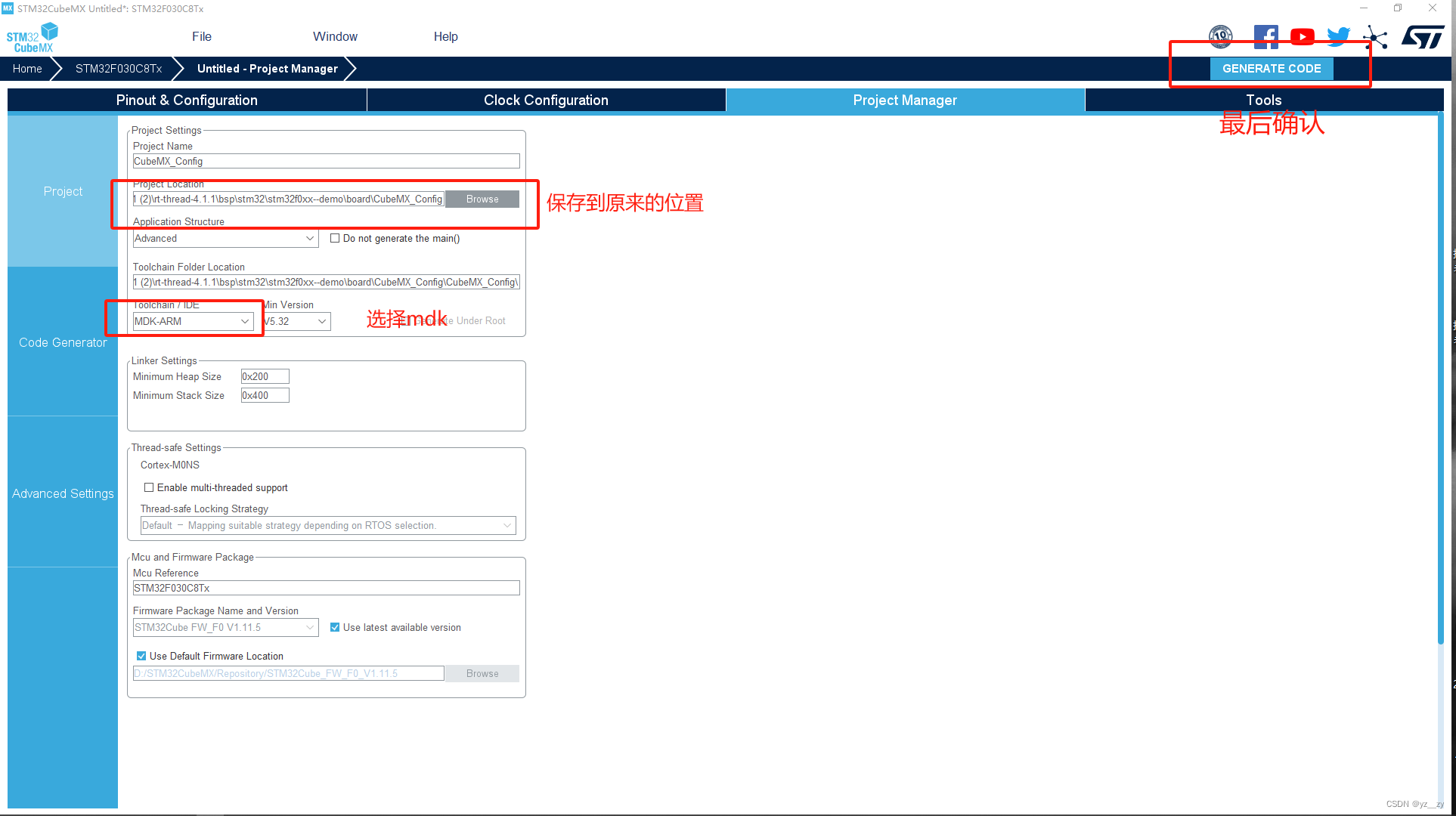Click the ST logo at top right
The image size is (1456, 816).
click(1423, 36)
